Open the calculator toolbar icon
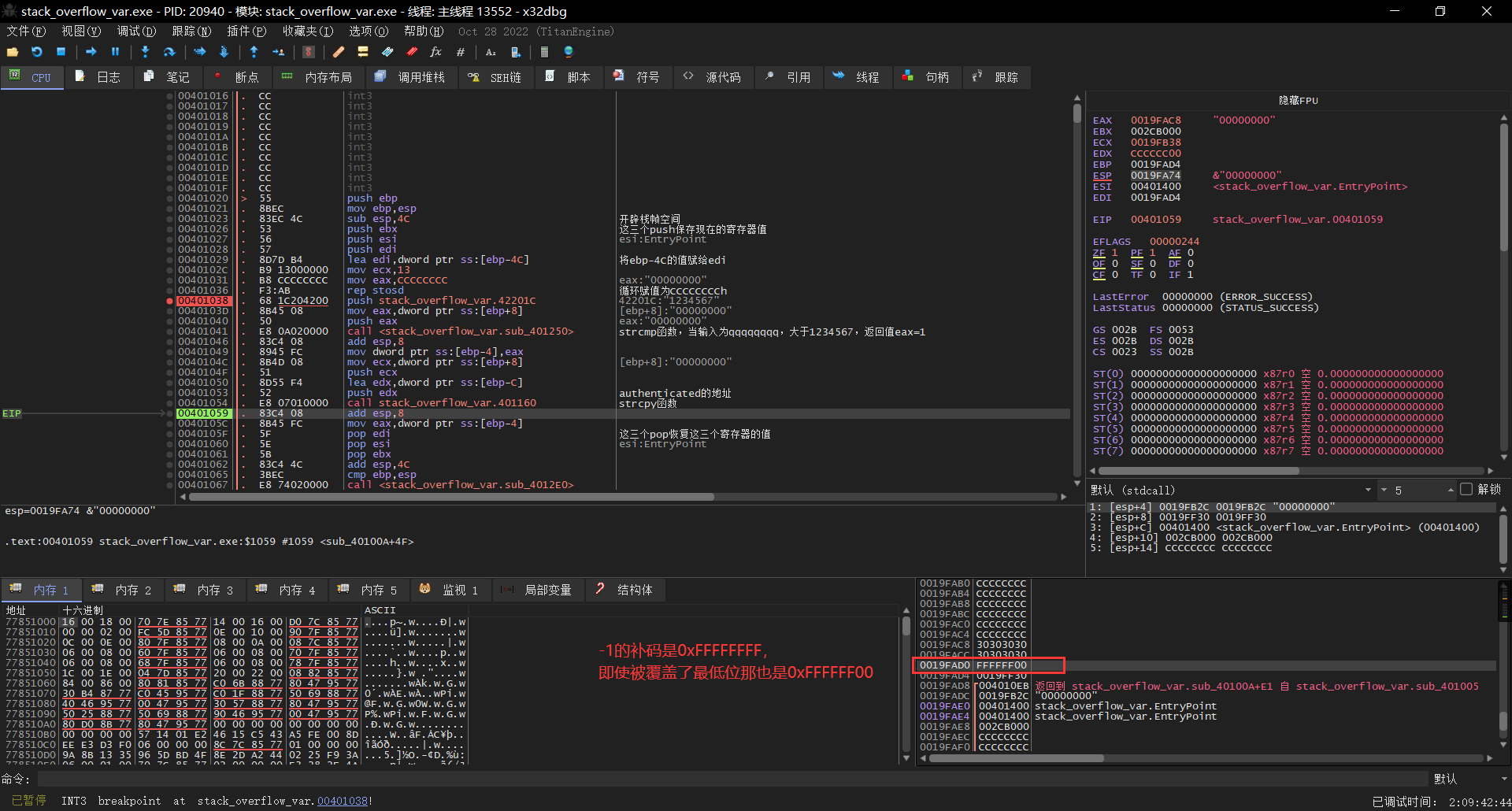Image resolution: width=1512 pixels, height=811 pixels. 544,52
